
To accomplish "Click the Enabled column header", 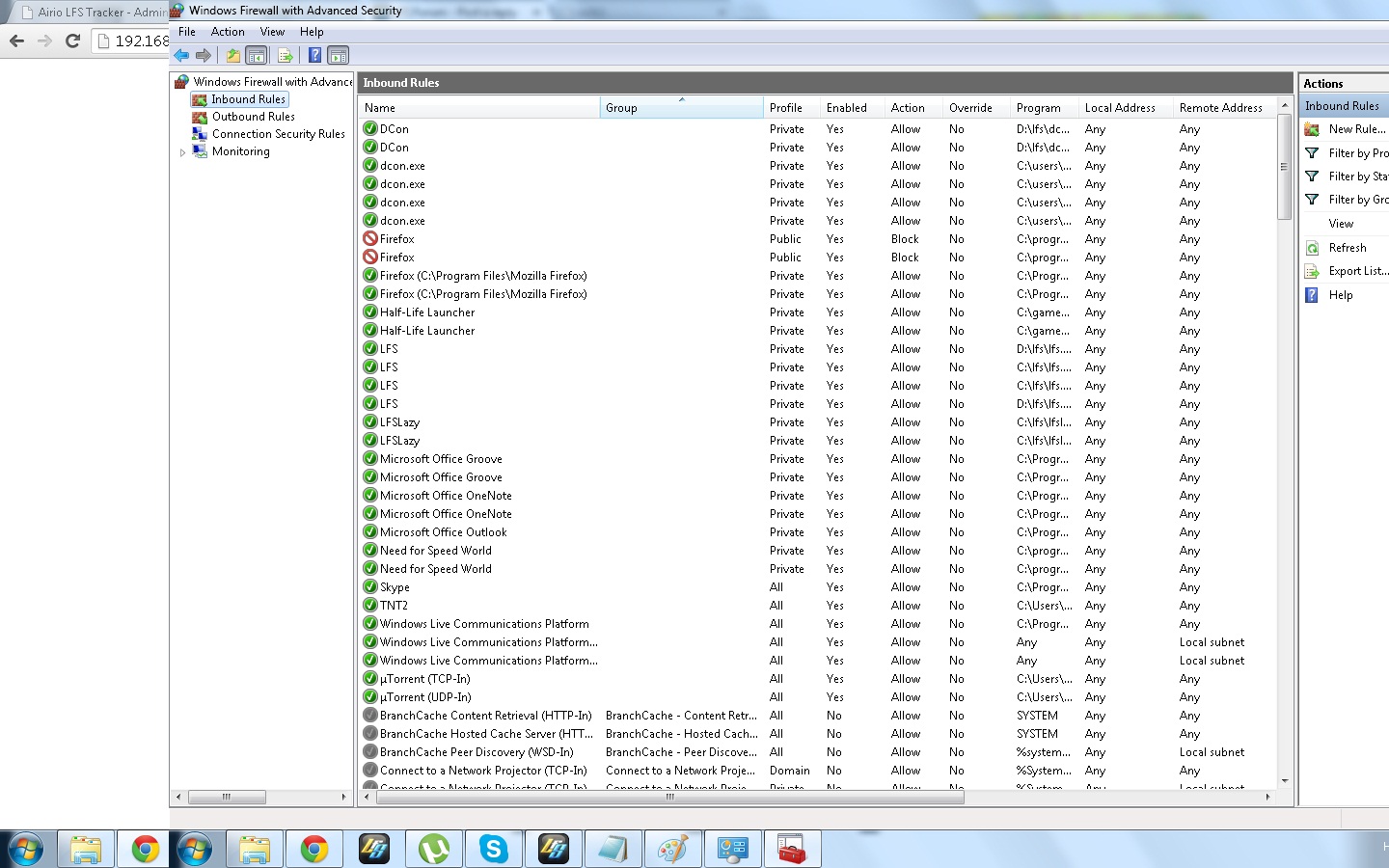I will (852, 108).
